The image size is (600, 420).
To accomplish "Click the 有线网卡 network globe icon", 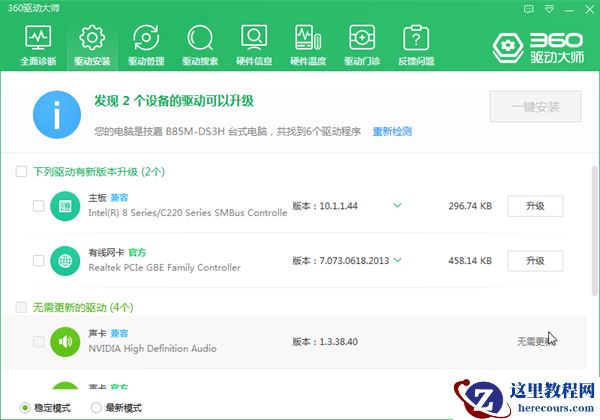I will coord(65,261).
